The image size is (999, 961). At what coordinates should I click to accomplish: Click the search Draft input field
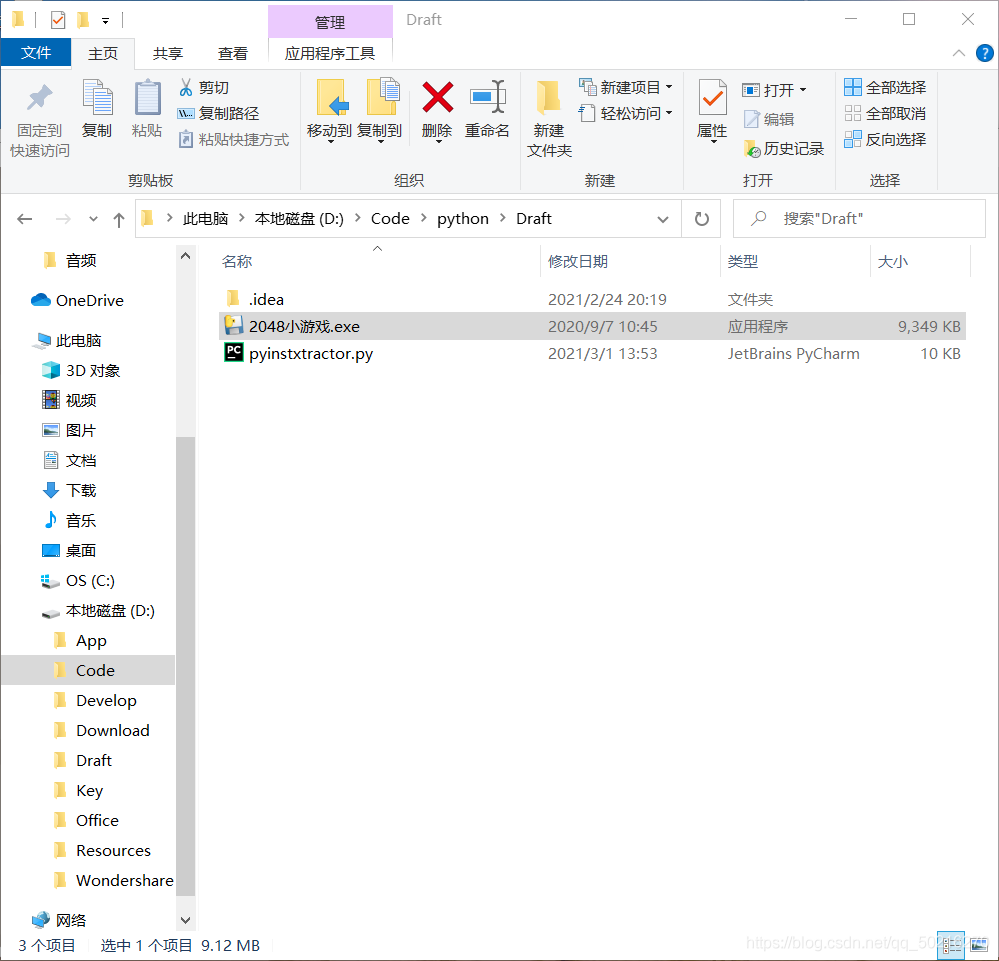point(859,219)
